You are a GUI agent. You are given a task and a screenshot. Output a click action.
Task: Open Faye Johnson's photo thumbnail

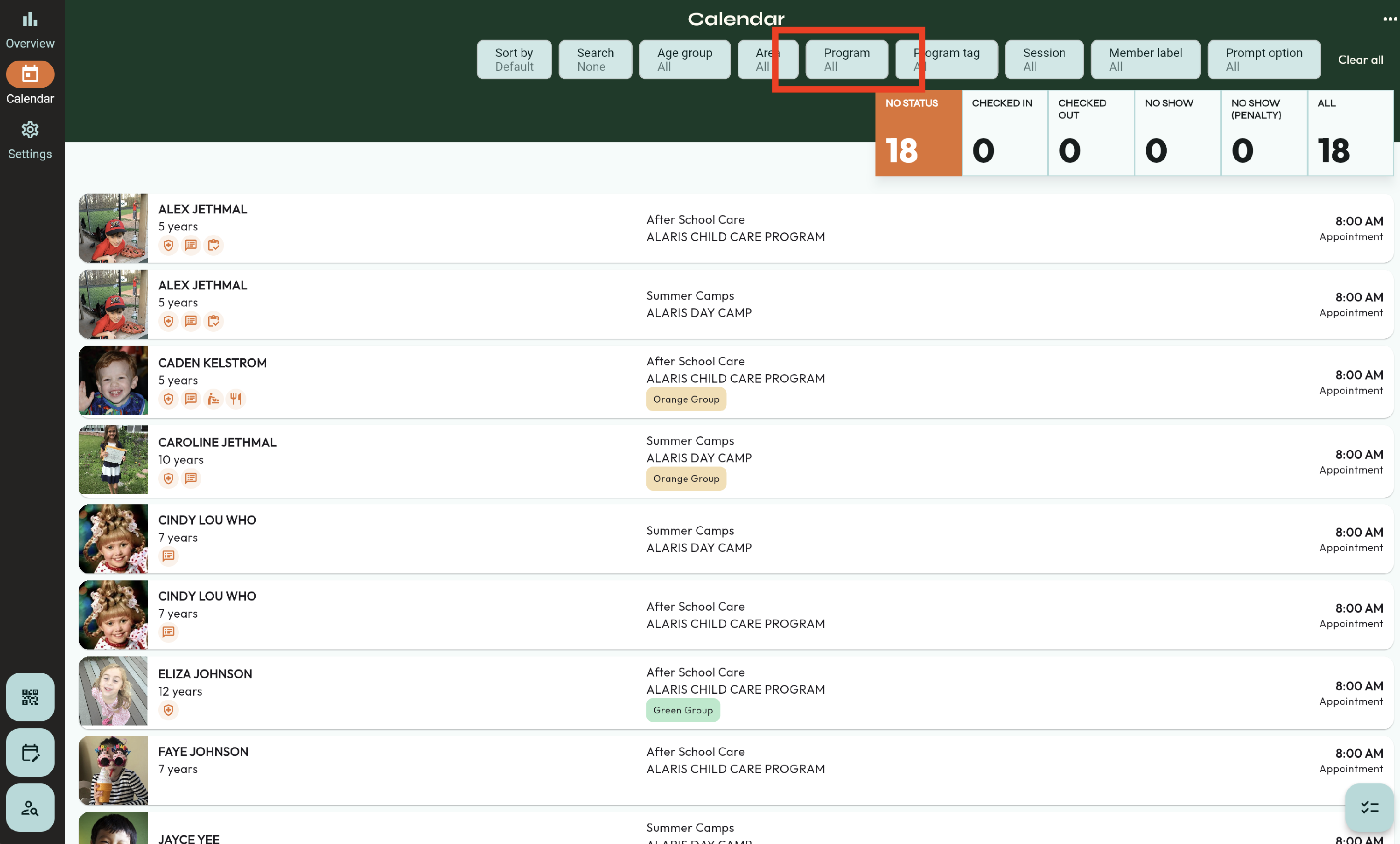[x=113, y=770]
